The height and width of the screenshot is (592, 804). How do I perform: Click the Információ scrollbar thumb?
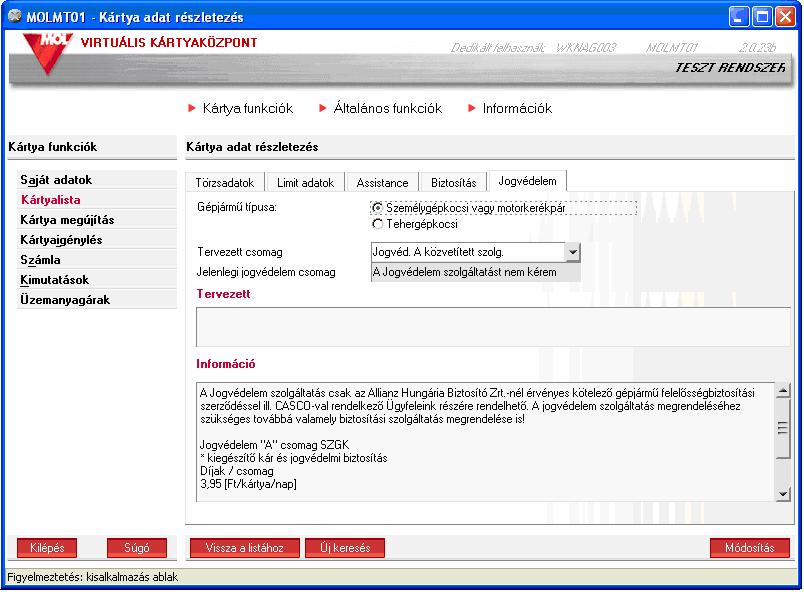(x=782, y=428)
